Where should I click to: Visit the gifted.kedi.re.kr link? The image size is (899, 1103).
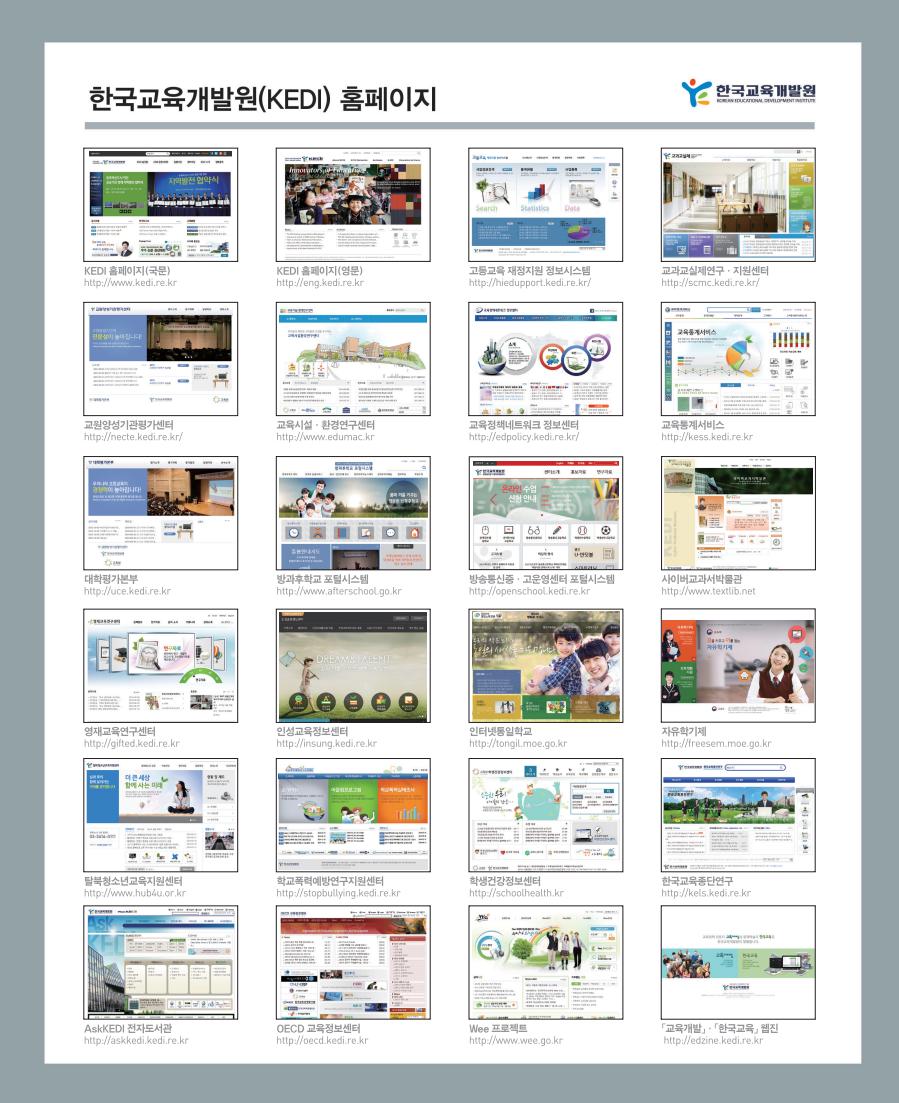[132, 744]
